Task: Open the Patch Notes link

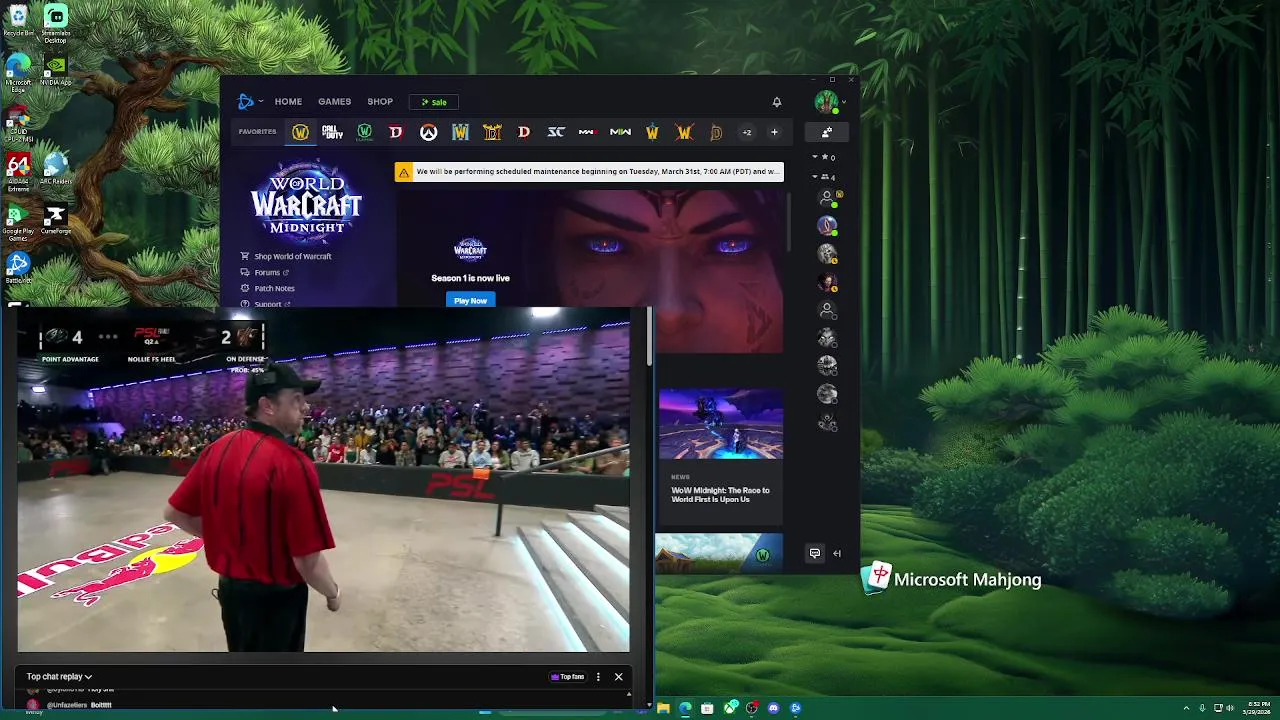Action: point(274,288)
